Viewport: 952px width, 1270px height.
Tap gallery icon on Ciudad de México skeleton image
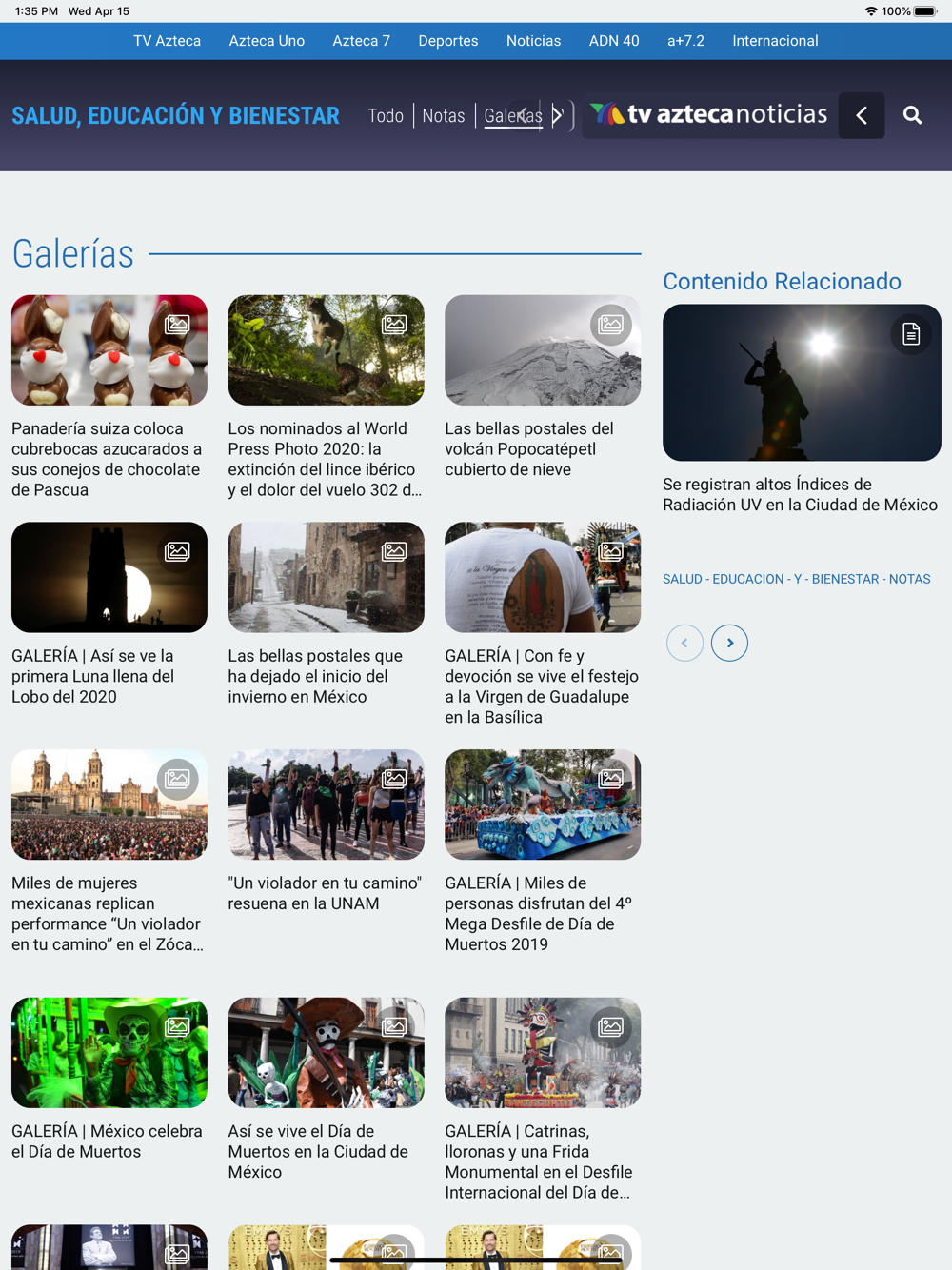coord(394,1027)
